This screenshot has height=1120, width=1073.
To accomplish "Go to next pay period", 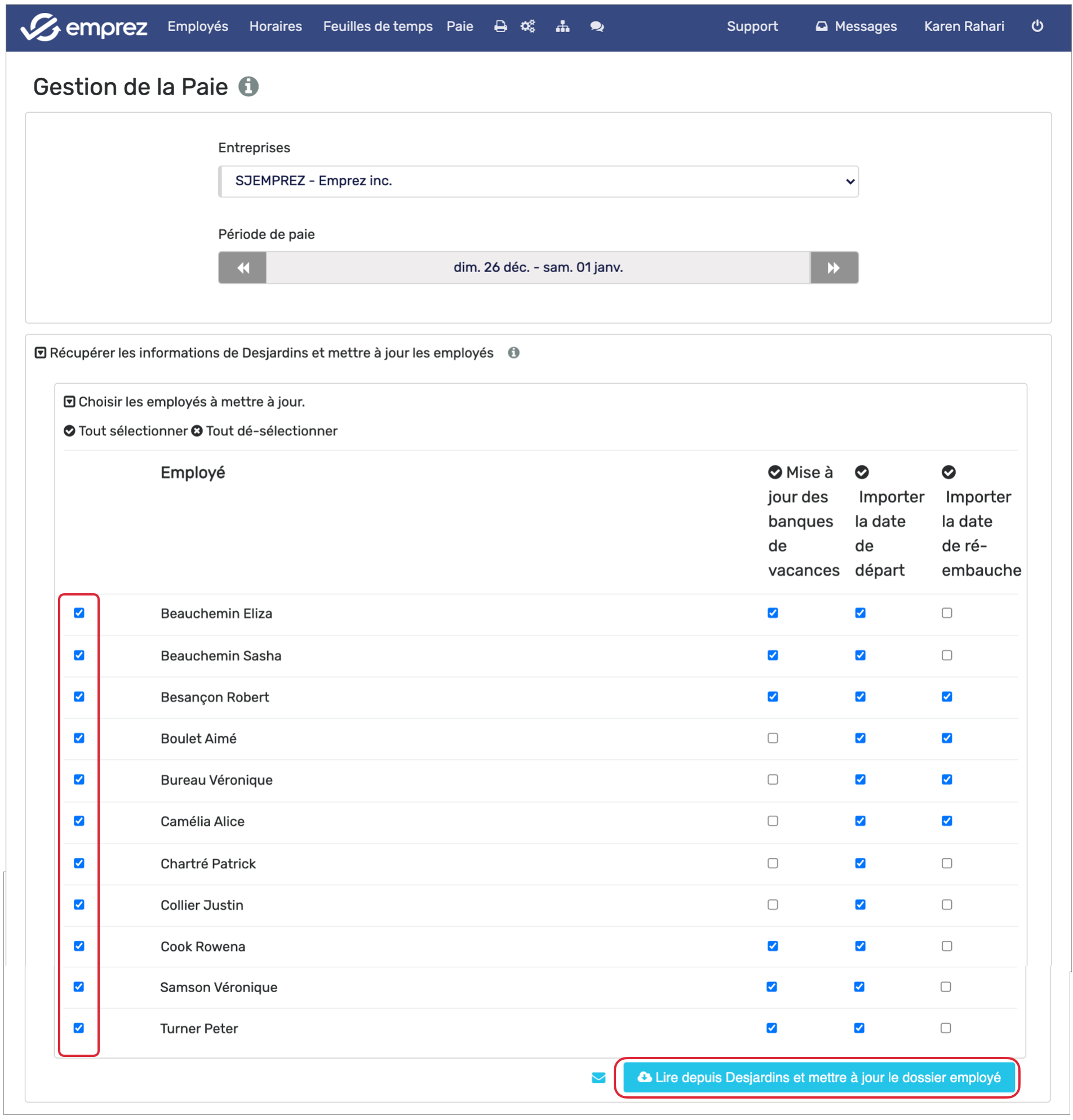I will (834, 268).
